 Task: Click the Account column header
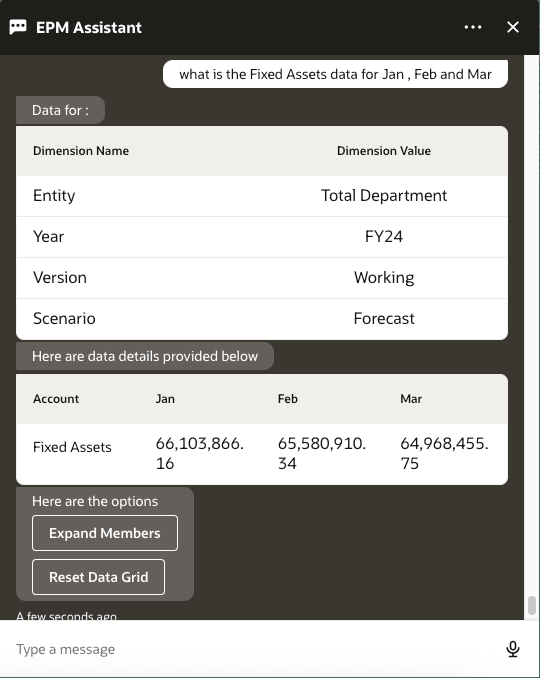click(56, 399)
